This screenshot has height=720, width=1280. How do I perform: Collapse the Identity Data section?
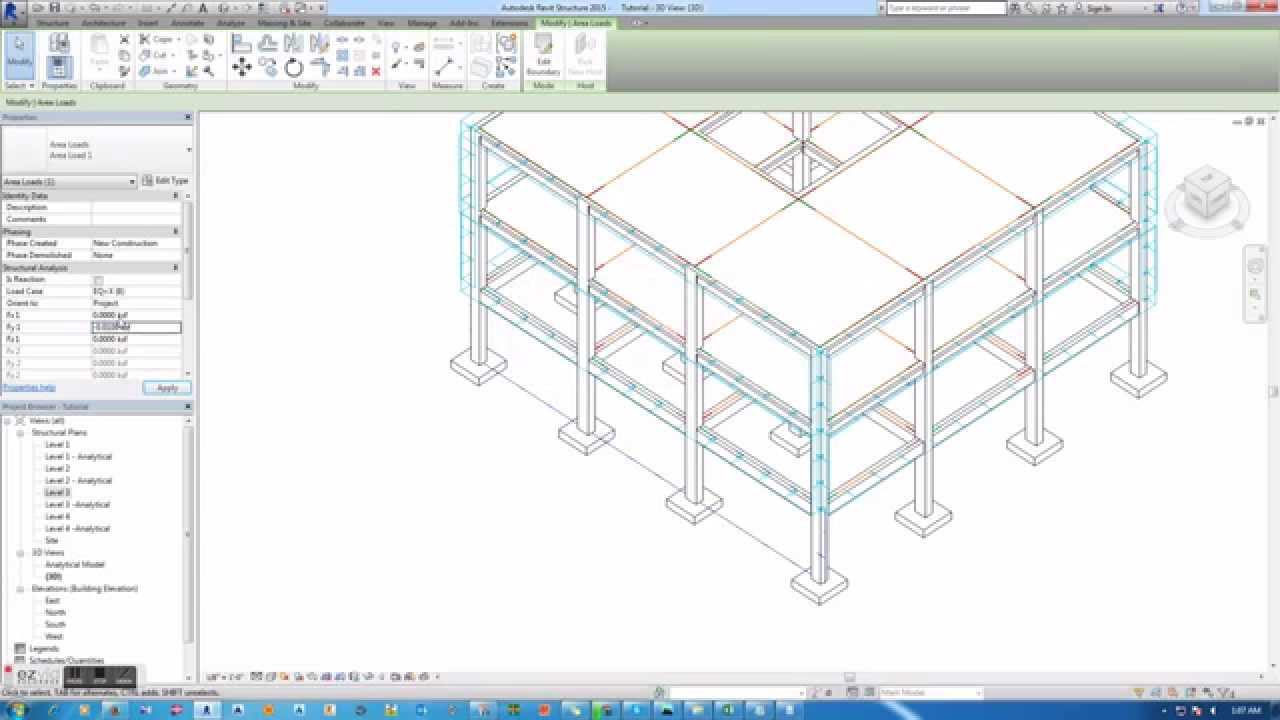[174, 195]
